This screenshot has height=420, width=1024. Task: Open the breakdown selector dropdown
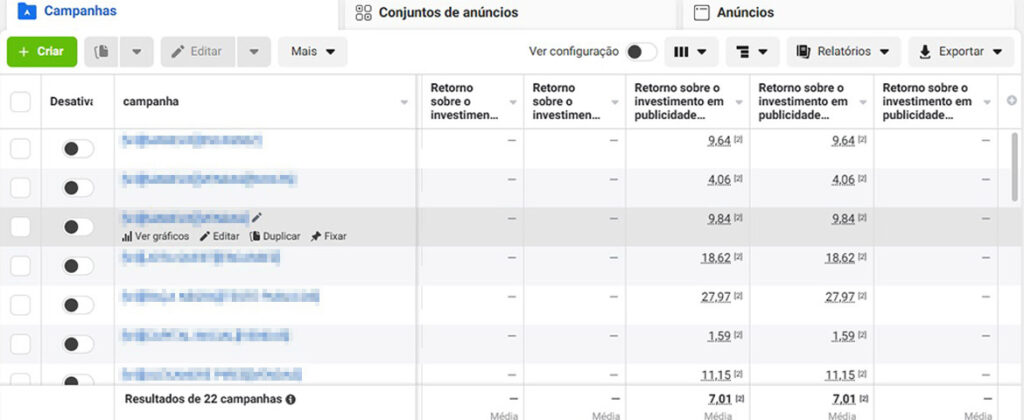coord(754,52)
